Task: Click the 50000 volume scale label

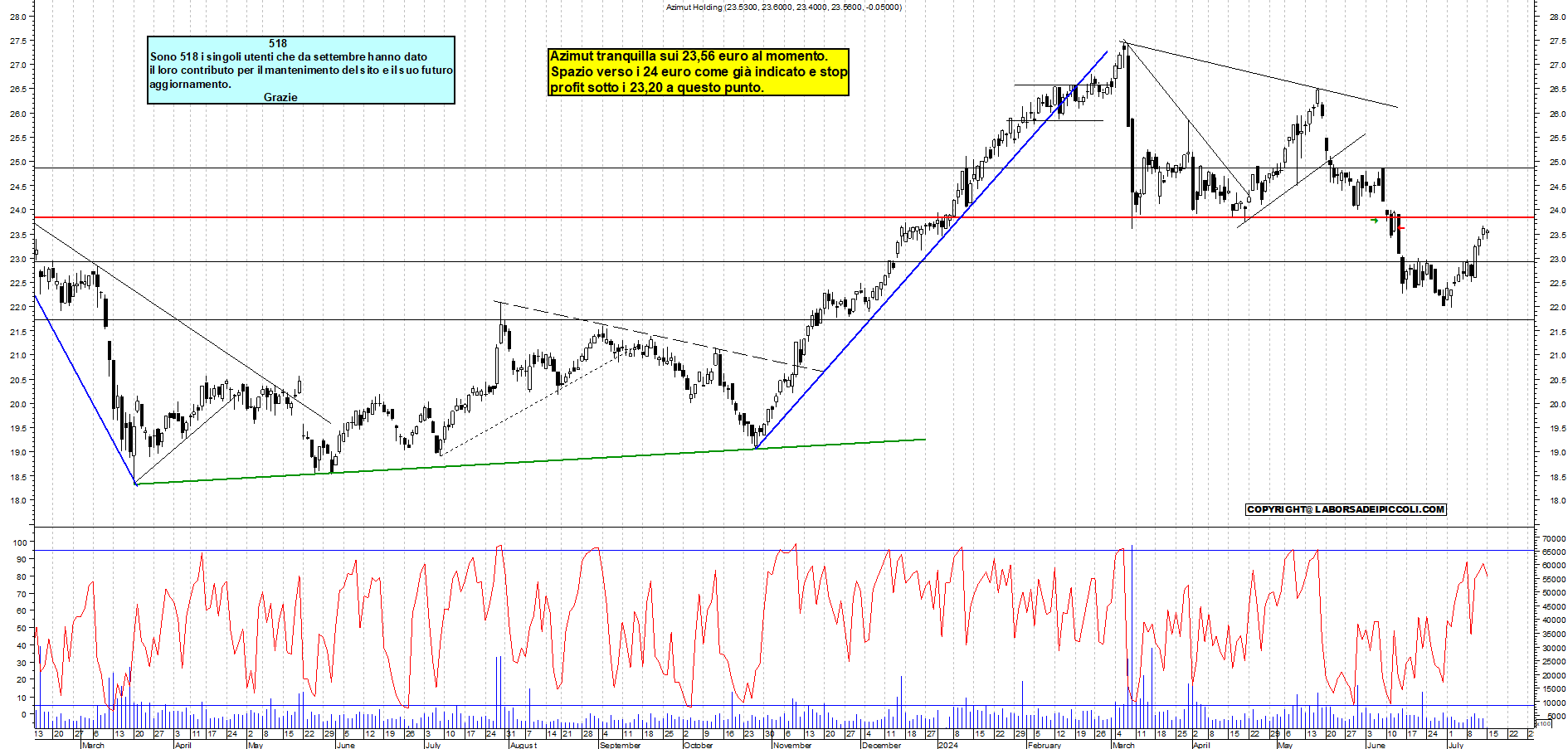Action: pos(1554,593)
